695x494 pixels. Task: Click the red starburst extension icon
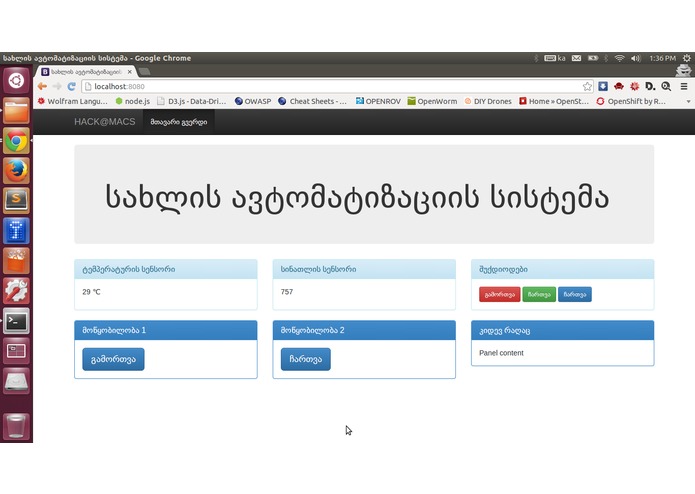(635, 86)
